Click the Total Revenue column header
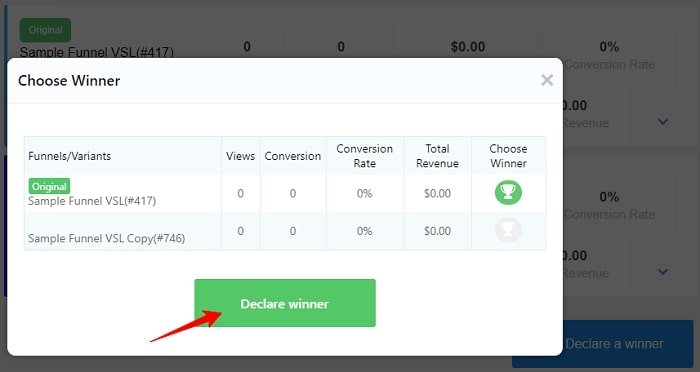Image resolution: width=700 pixels, height=372 pixels. (x=437, y=156)
